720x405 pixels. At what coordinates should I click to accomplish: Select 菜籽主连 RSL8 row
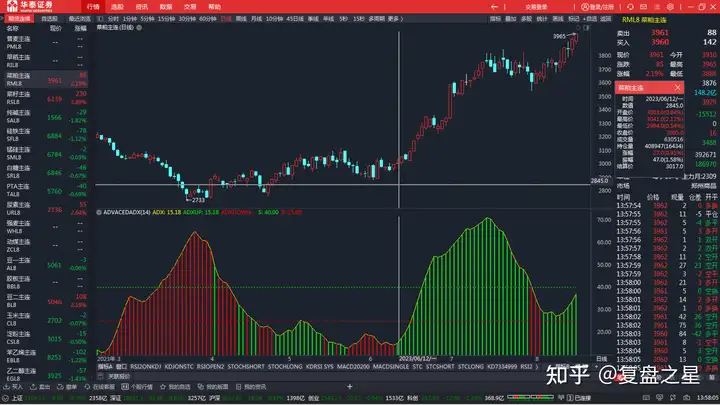(x=46, y=98)
